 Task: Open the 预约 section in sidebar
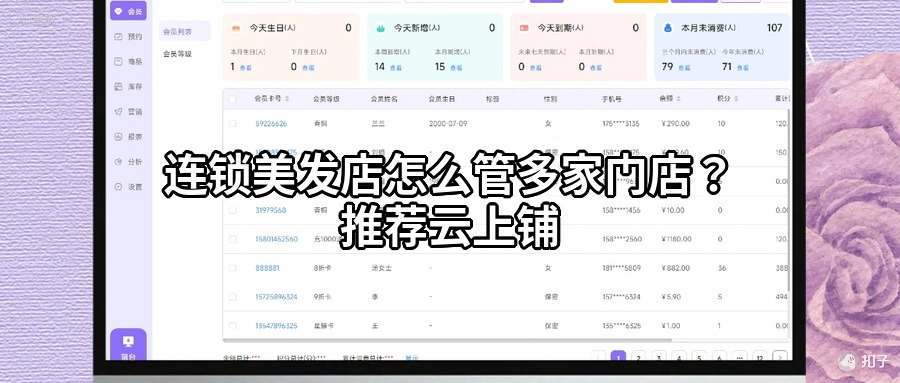(x=129, y=36)
